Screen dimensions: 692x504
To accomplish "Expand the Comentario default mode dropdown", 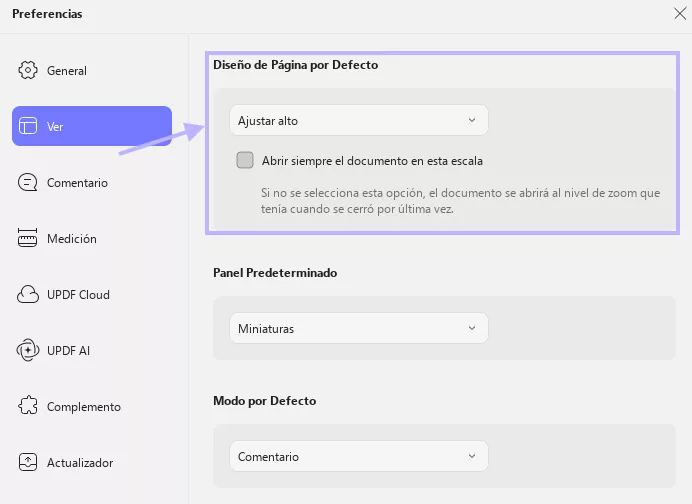I will pyautogui.click(x=359, y=456).
